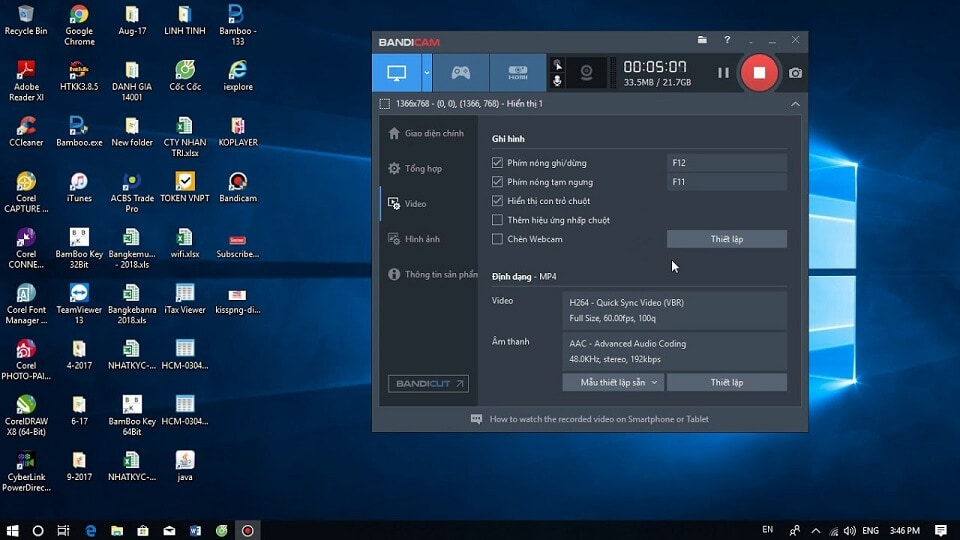Select HTKK3.8.5 desktop icon

79,76
